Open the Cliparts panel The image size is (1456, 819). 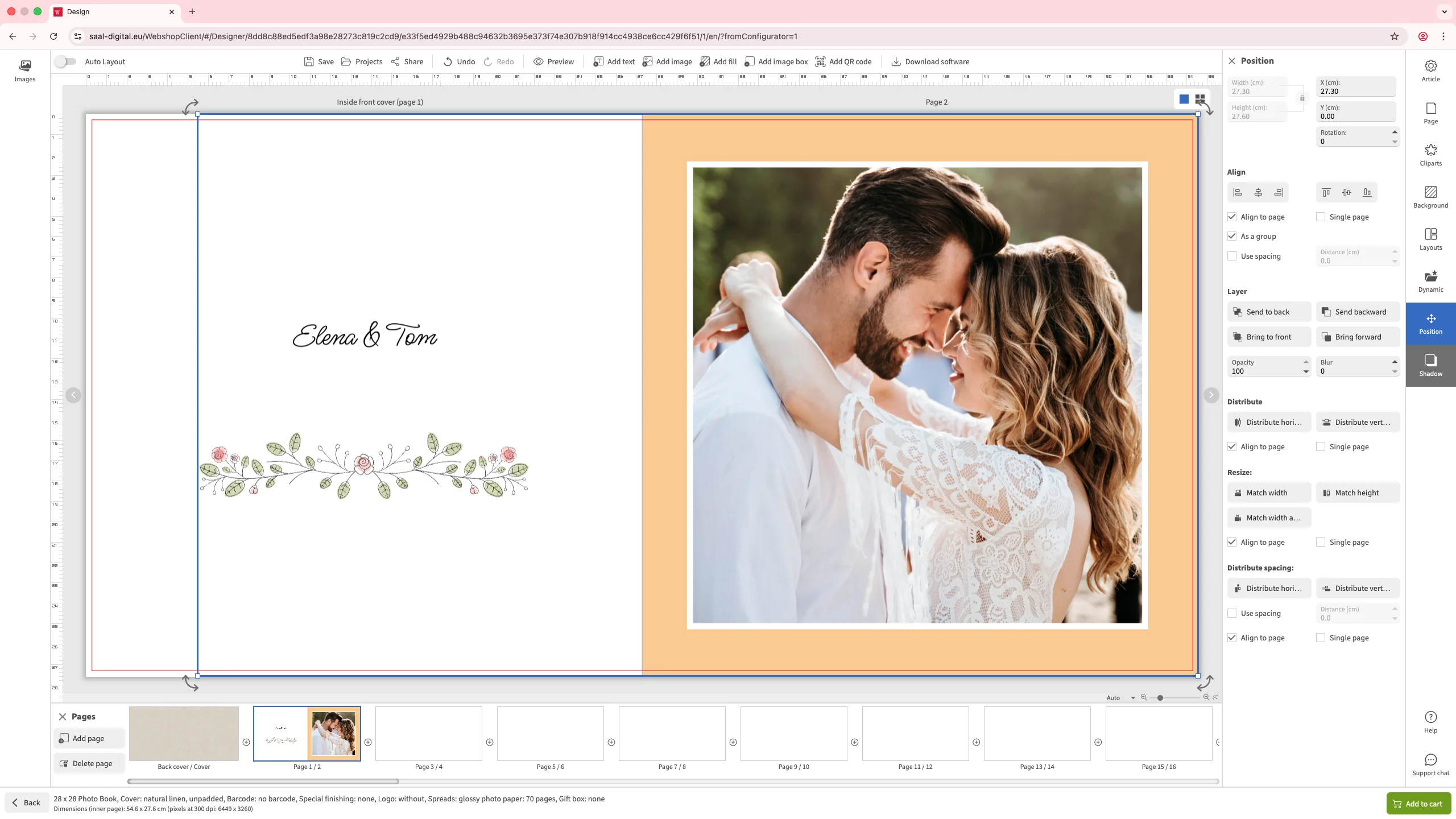1430,155
